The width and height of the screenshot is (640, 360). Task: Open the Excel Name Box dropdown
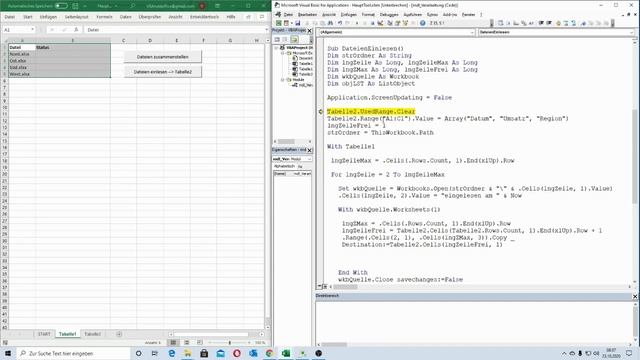pyautogui.click(x=32, y=30)
